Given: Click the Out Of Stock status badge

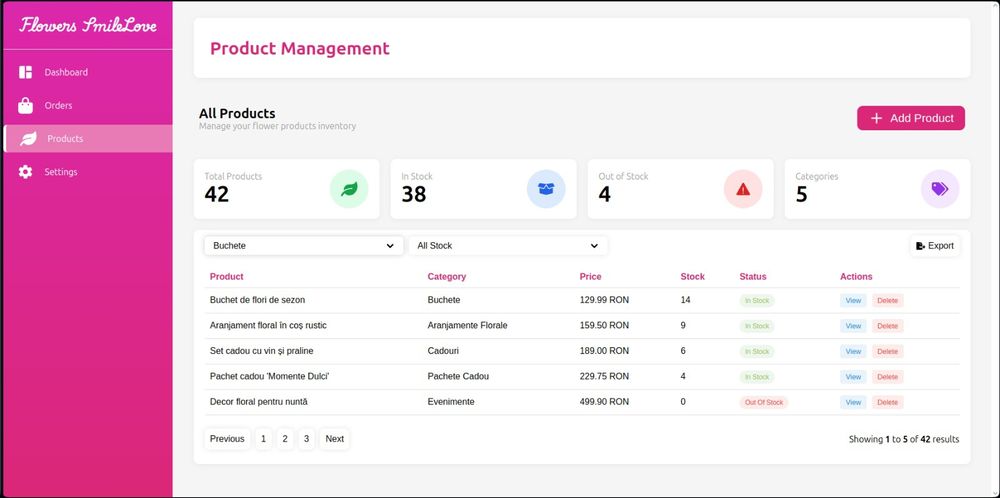Looking at the screenshot, I should 763,402.
